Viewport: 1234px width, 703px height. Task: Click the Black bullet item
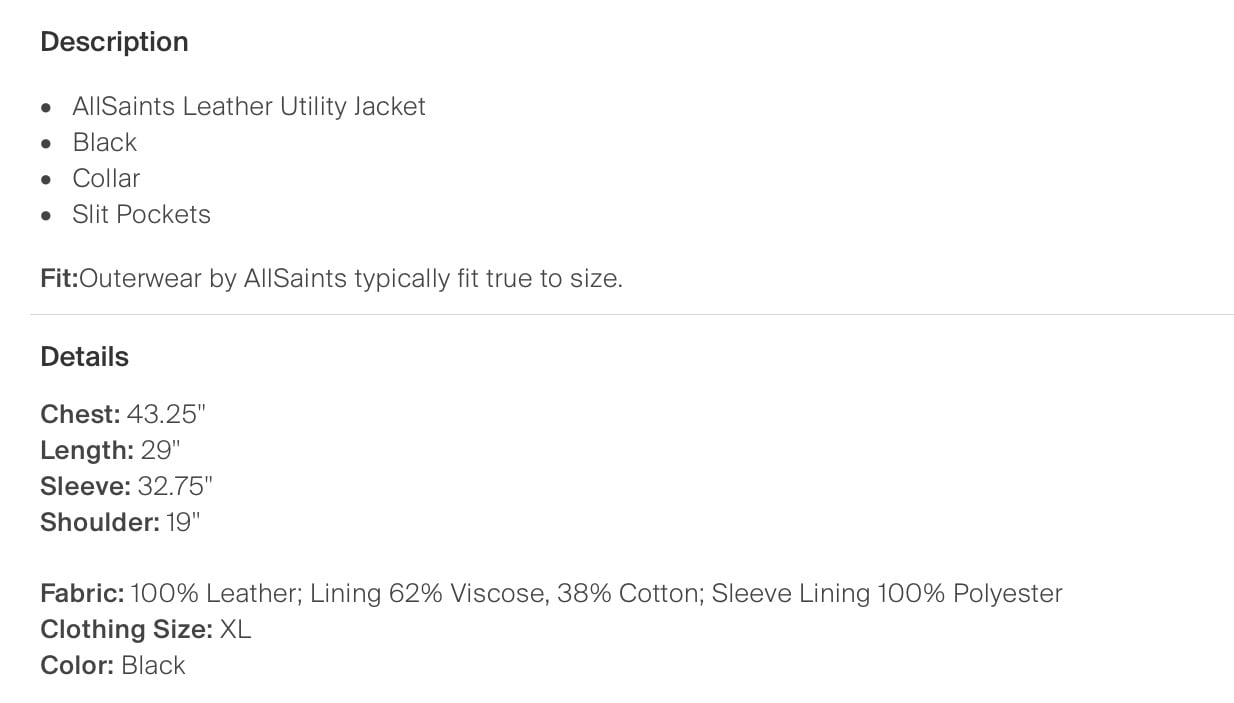pyautogui.click(x=105, y=142)
